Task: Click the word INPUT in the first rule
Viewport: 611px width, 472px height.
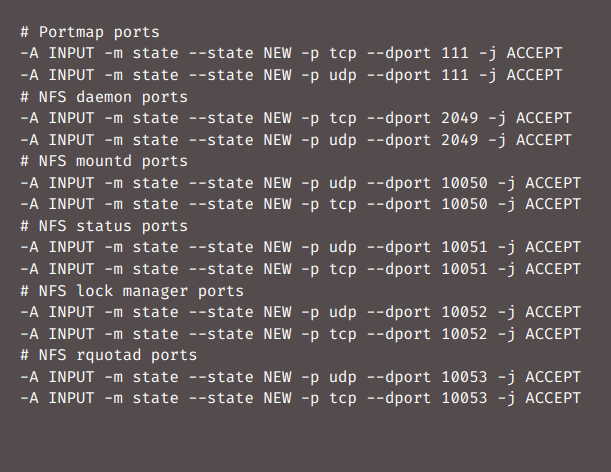Action: click(x=71, y=53)
